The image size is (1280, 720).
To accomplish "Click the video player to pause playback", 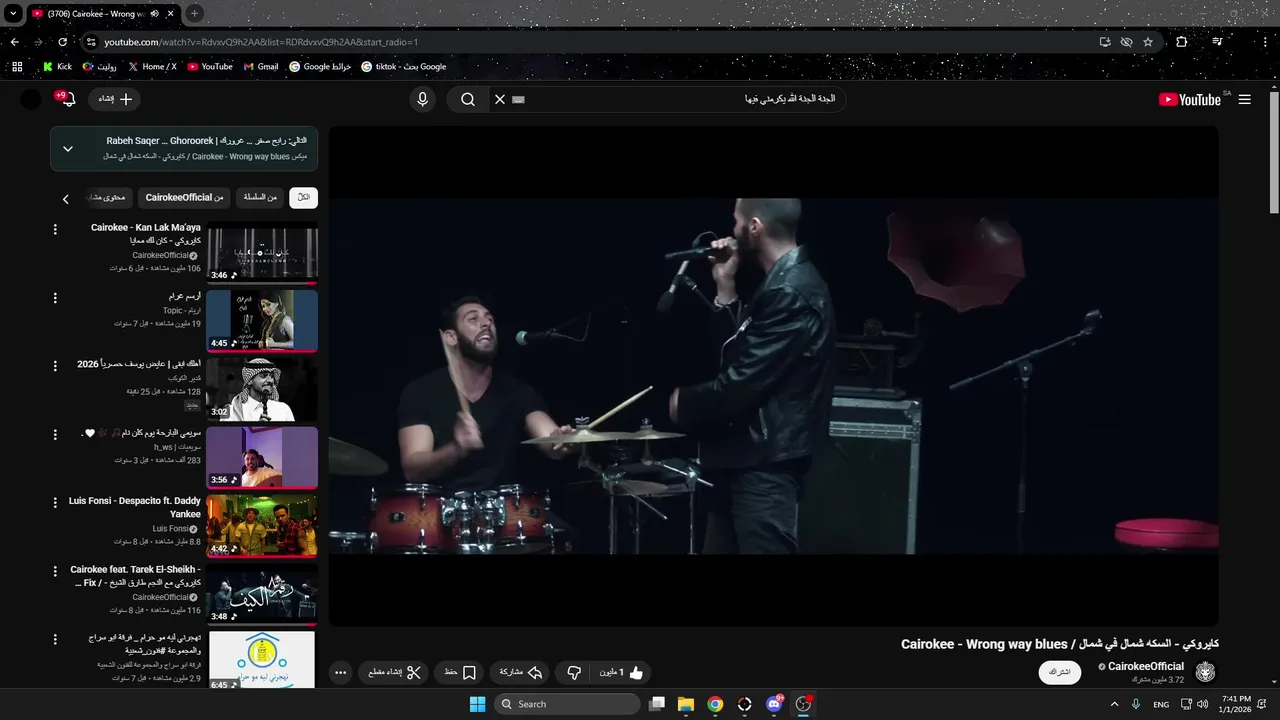I will (x=773, y=376).
